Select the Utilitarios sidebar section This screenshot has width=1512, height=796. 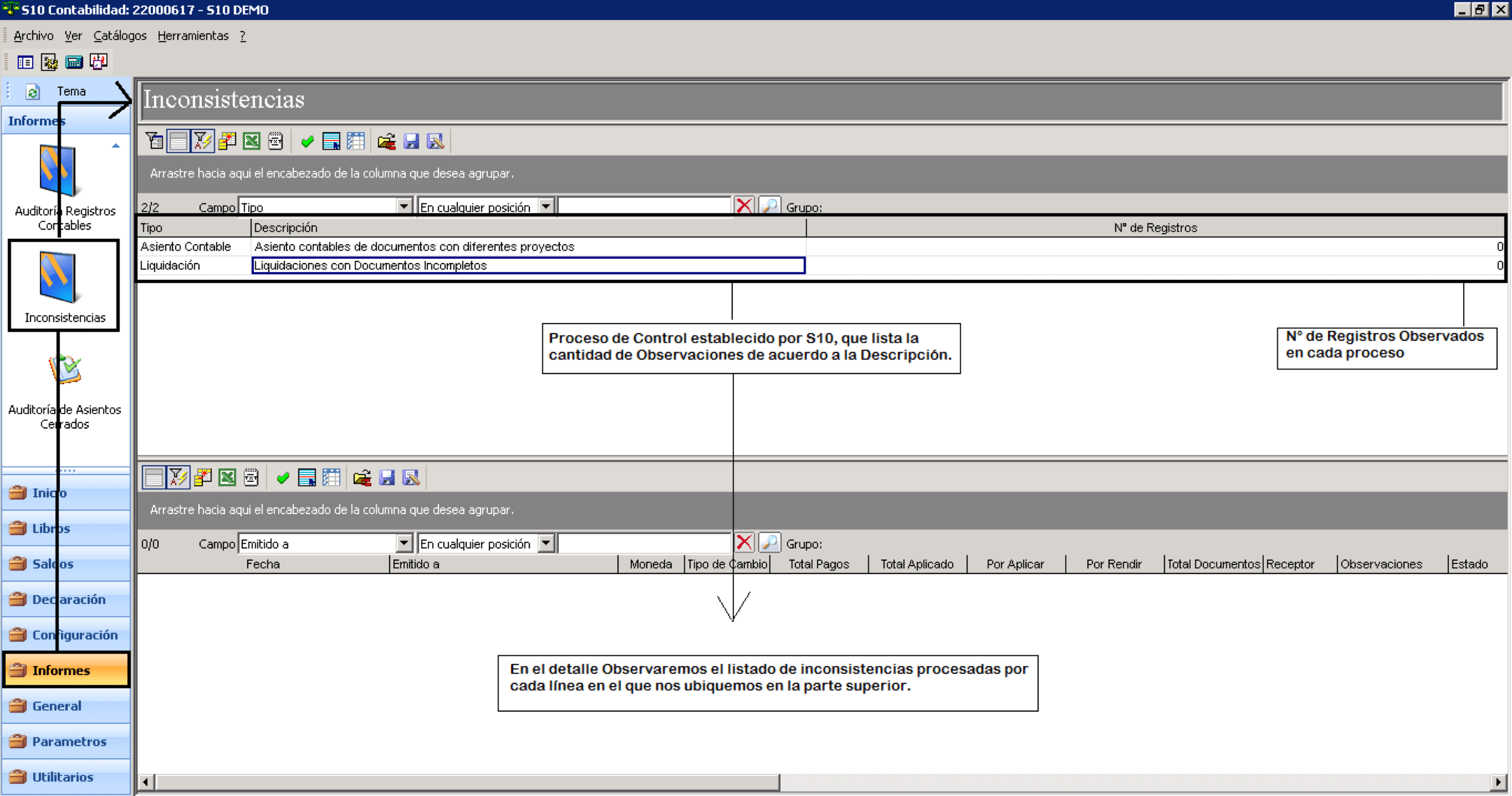click(x=66, y=776)
